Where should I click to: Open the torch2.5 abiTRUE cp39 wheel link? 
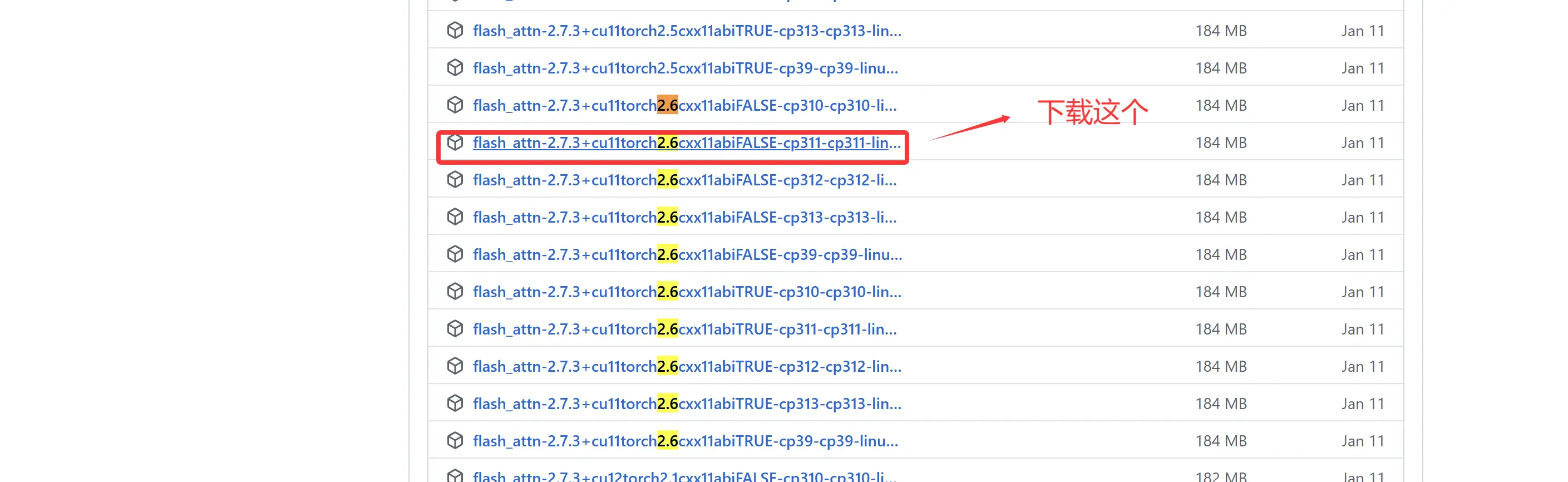(x=686, y=68)
